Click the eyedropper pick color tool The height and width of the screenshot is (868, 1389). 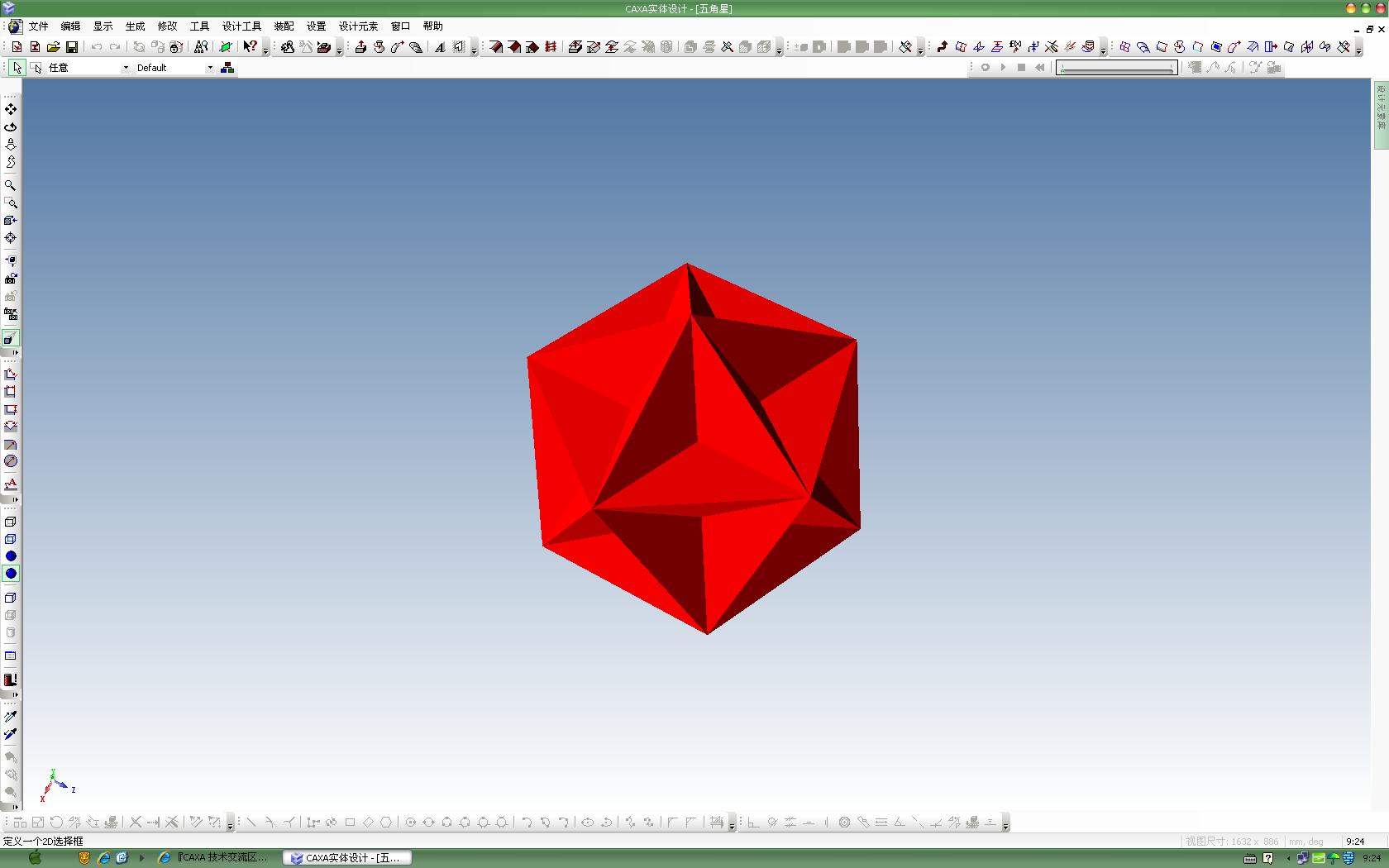pyautogui.click(x=11, y=717)
